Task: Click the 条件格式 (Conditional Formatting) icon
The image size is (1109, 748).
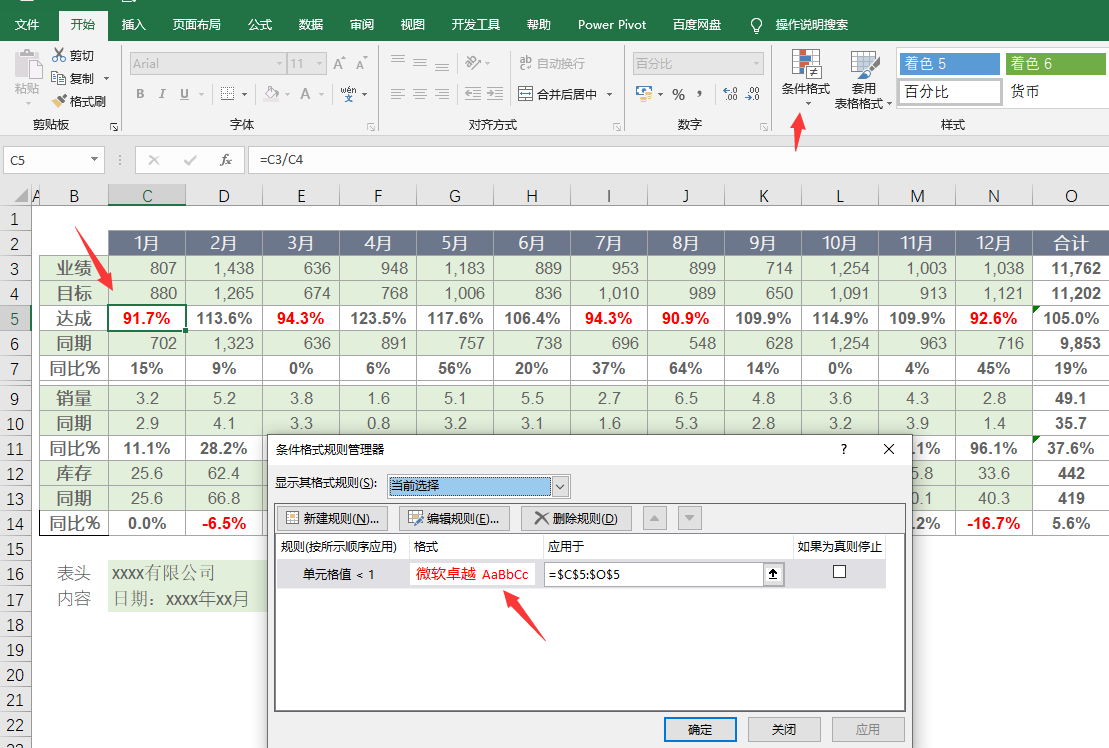Action: 805,64
